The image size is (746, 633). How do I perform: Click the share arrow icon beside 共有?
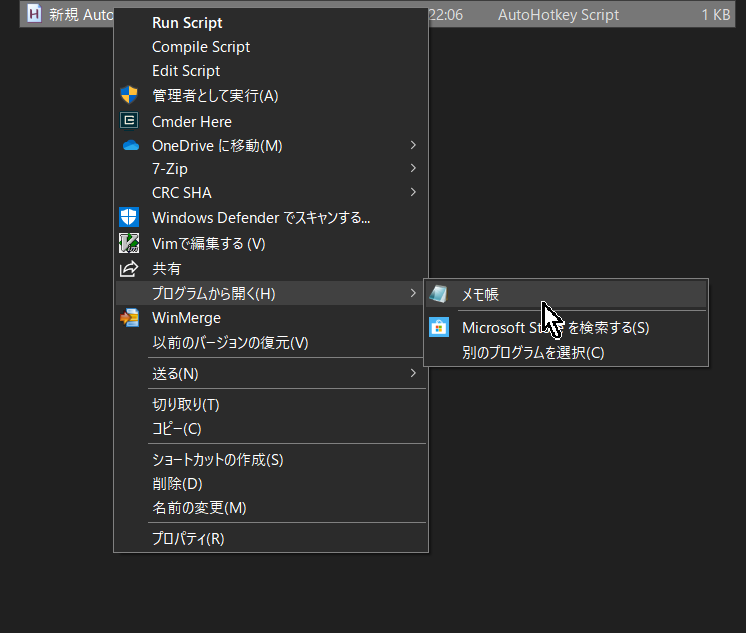click(129, 269)
